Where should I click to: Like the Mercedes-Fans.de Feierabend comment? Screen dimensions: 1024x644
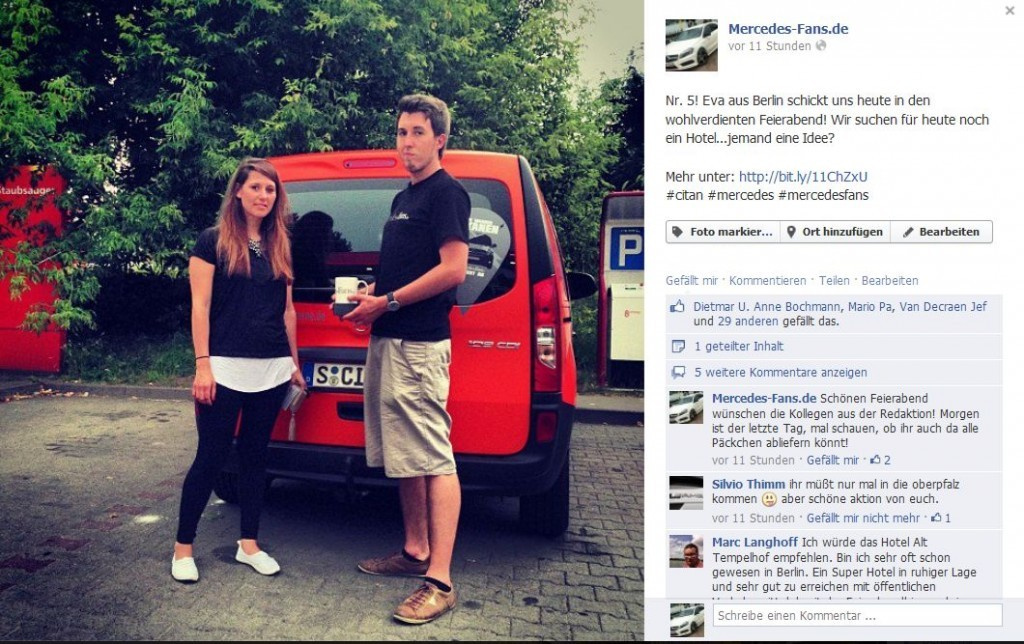(x=833, y=460)
